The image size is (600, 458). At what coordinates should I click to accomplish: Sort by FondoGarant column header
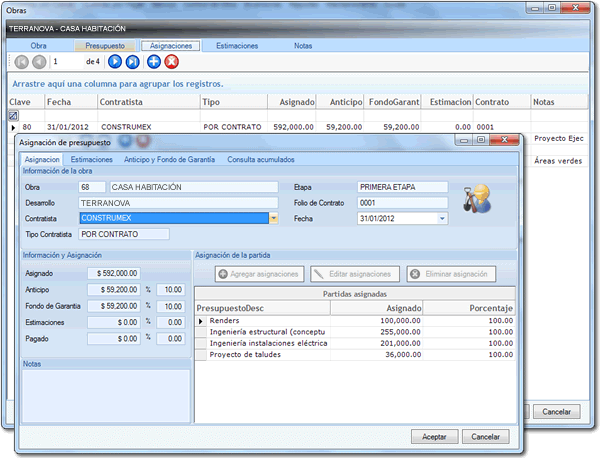392,102
